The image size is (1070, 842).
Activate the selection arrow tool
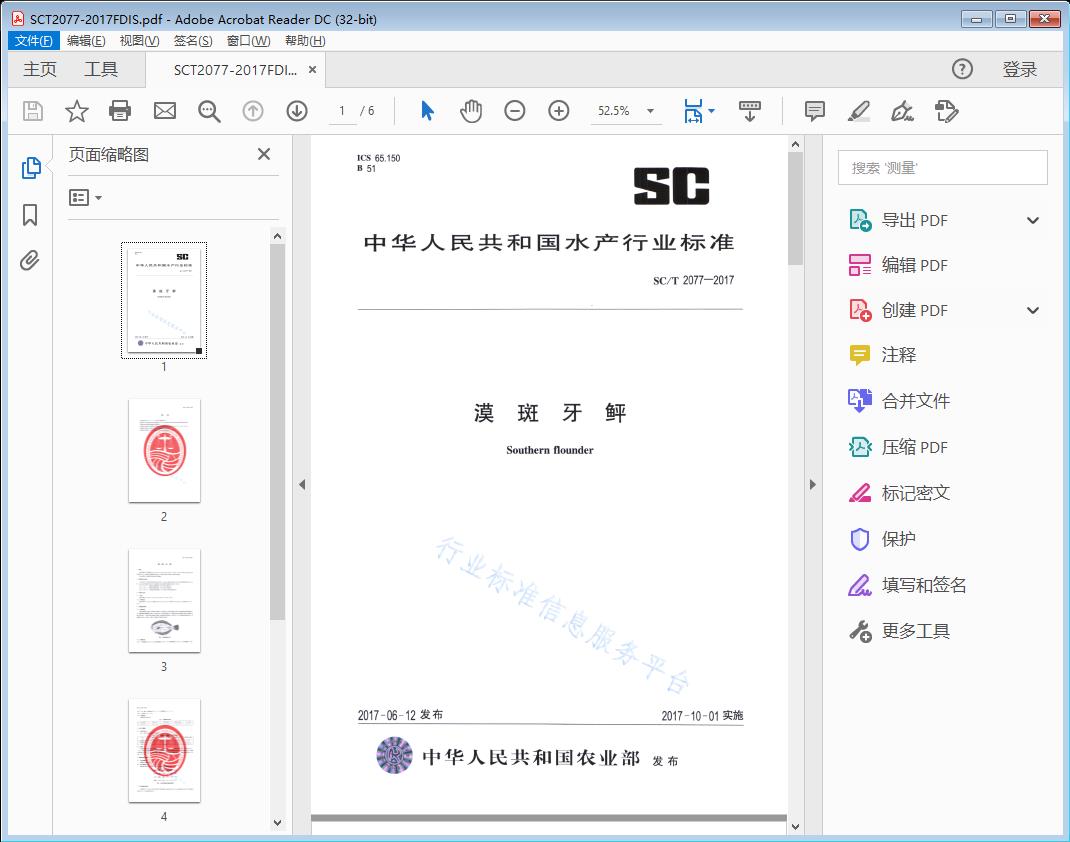[x=425, y=111]
